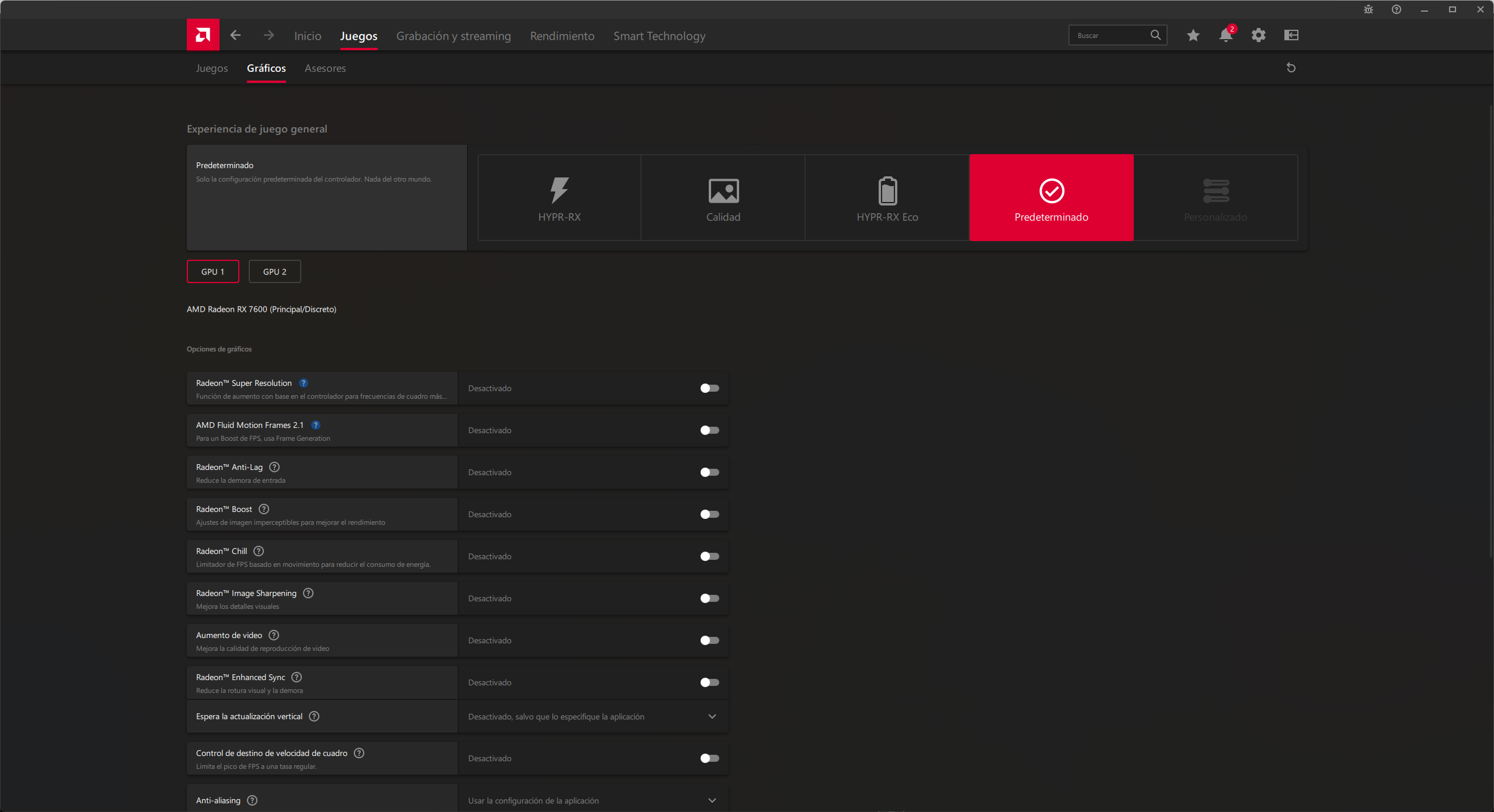Click the search magnifier icon
The height and width of the screenshot is (812, 1494).
(1155, 35)
